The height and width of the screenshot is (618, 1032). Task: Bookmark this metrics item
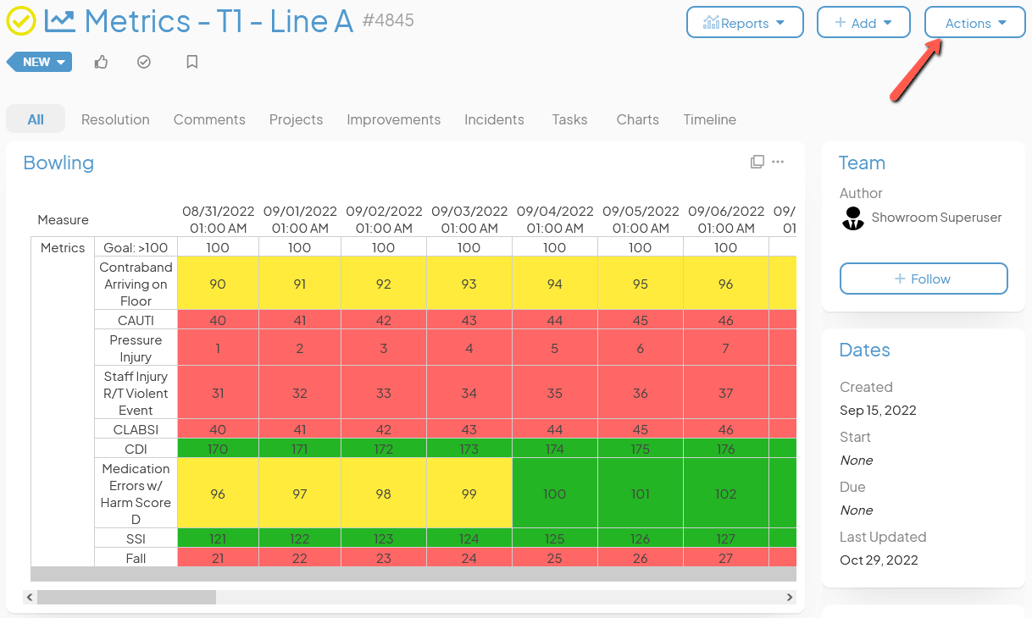pyautogui.click(x=192, y=62)
